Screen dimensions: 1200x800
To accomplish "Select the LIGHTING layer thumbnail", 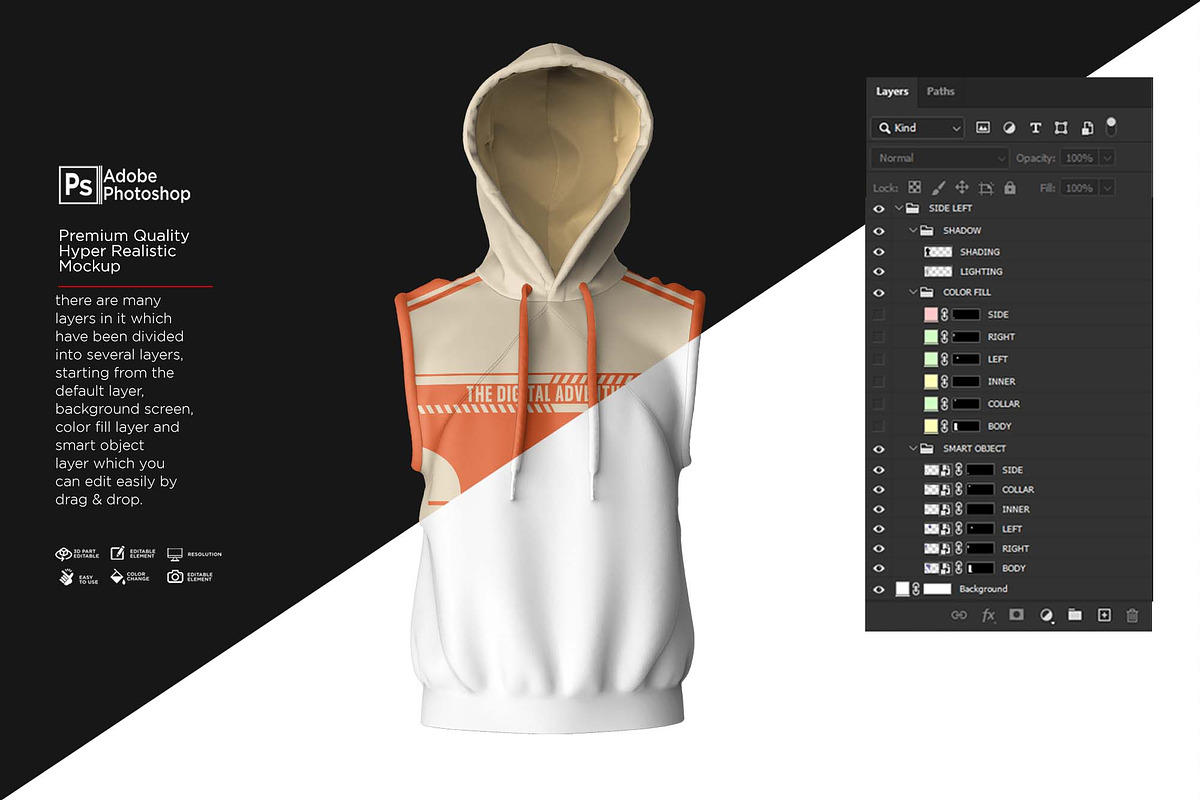I will [x=937, y=271].
